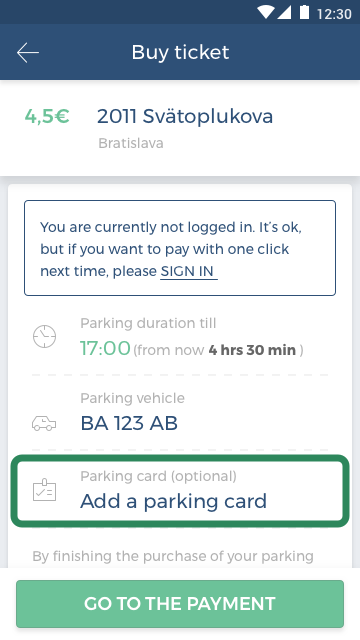Select the 2011 Svätoplukova zone title

[185, 116]
